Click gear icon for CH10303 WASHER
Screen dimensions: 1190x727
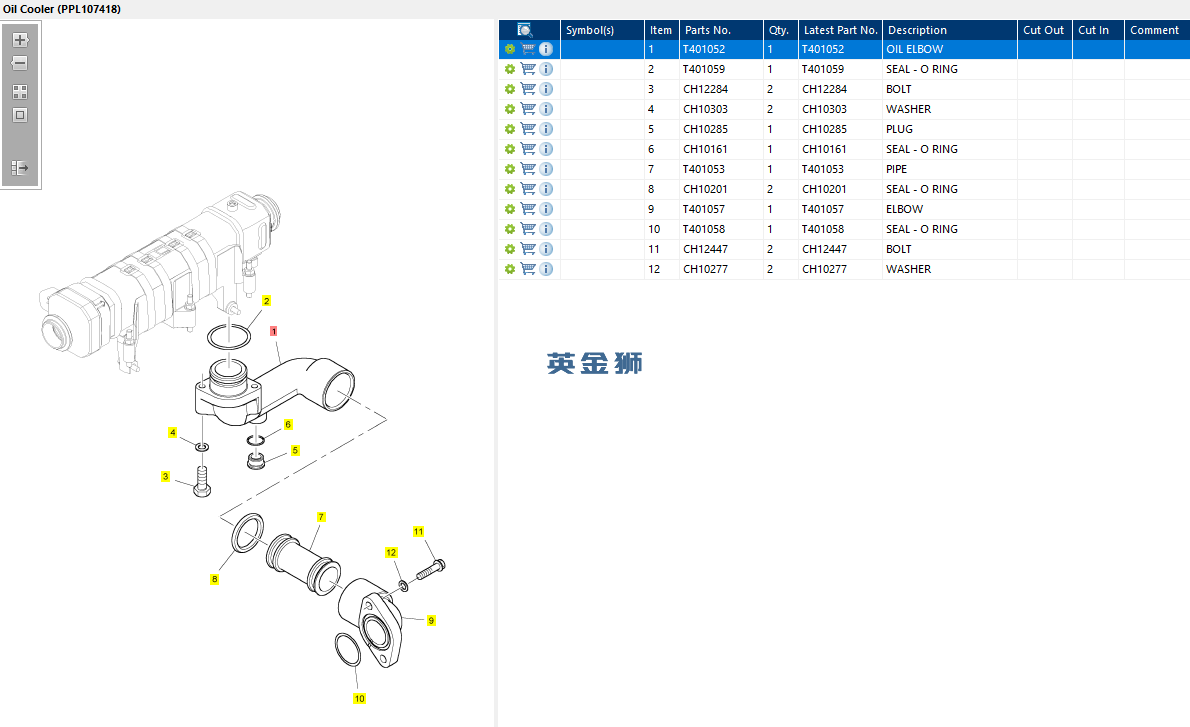tap(510, 109)
